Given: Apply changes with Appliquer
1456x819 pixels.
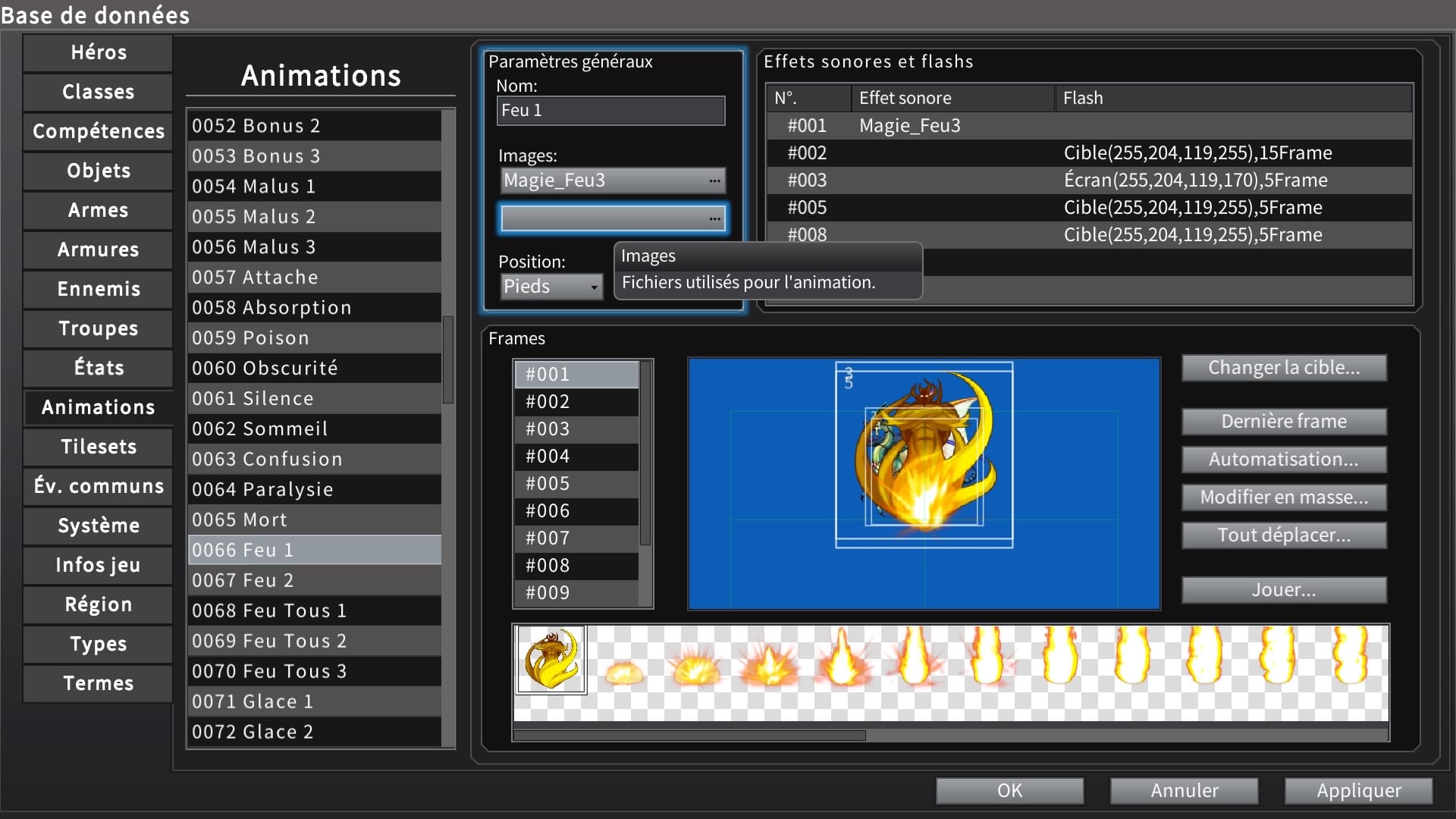Looking at the screenshot, I should (x=1358, y=791).
